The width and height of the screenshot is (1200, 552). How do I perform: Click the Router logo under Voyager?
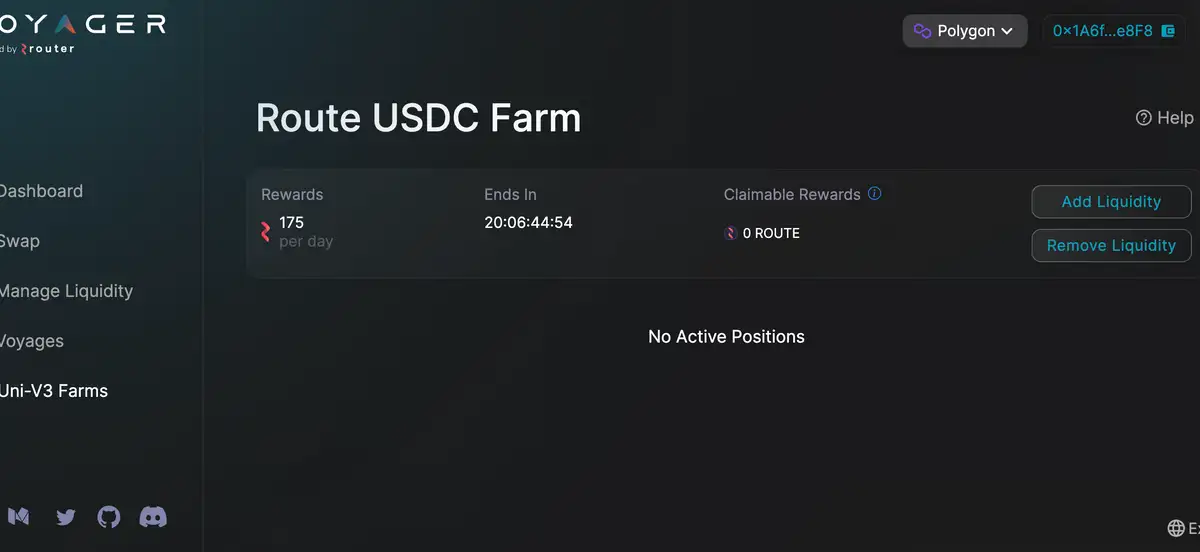point(47,49)
